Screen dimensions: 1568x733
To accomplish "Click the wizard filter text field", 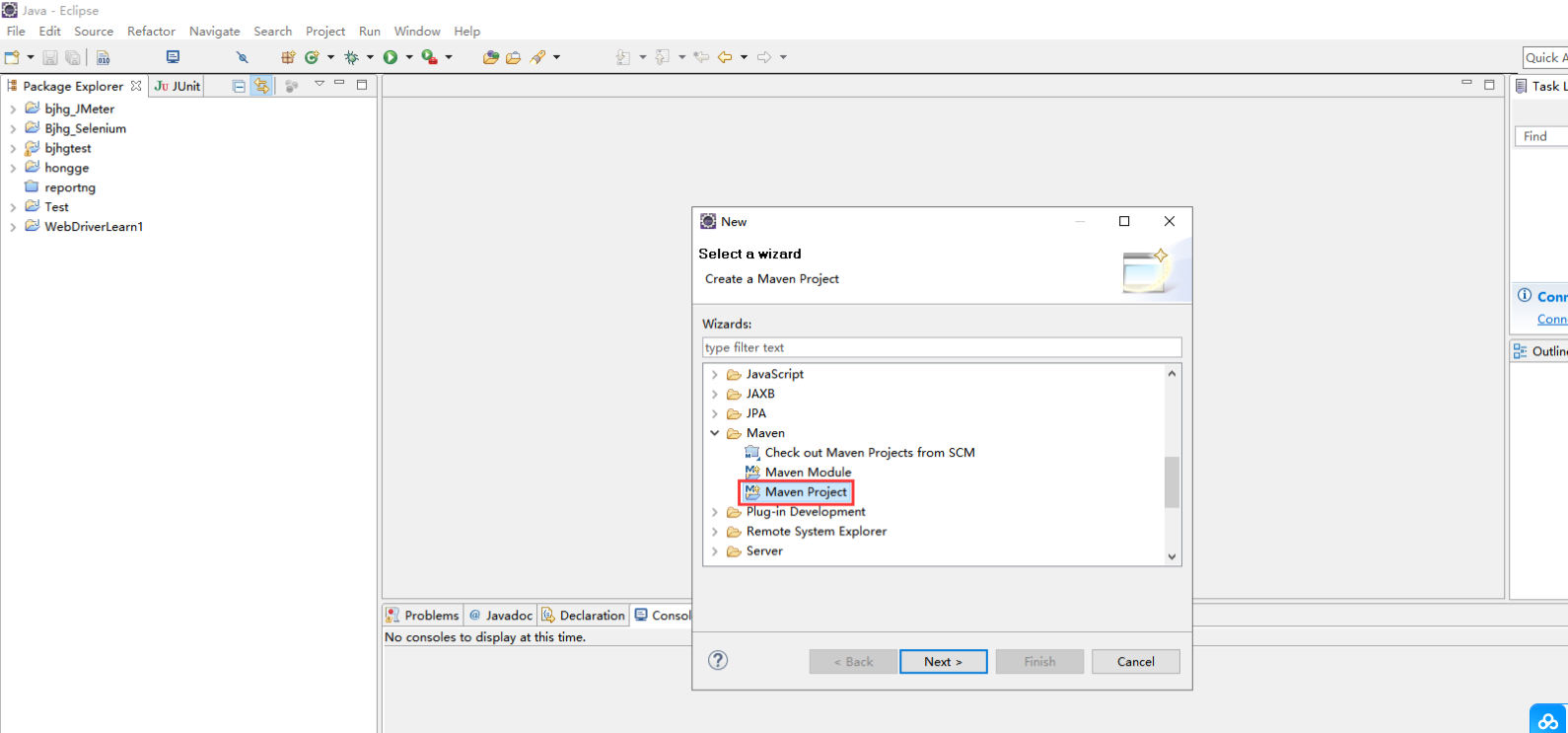I will (x=942, y=347).
